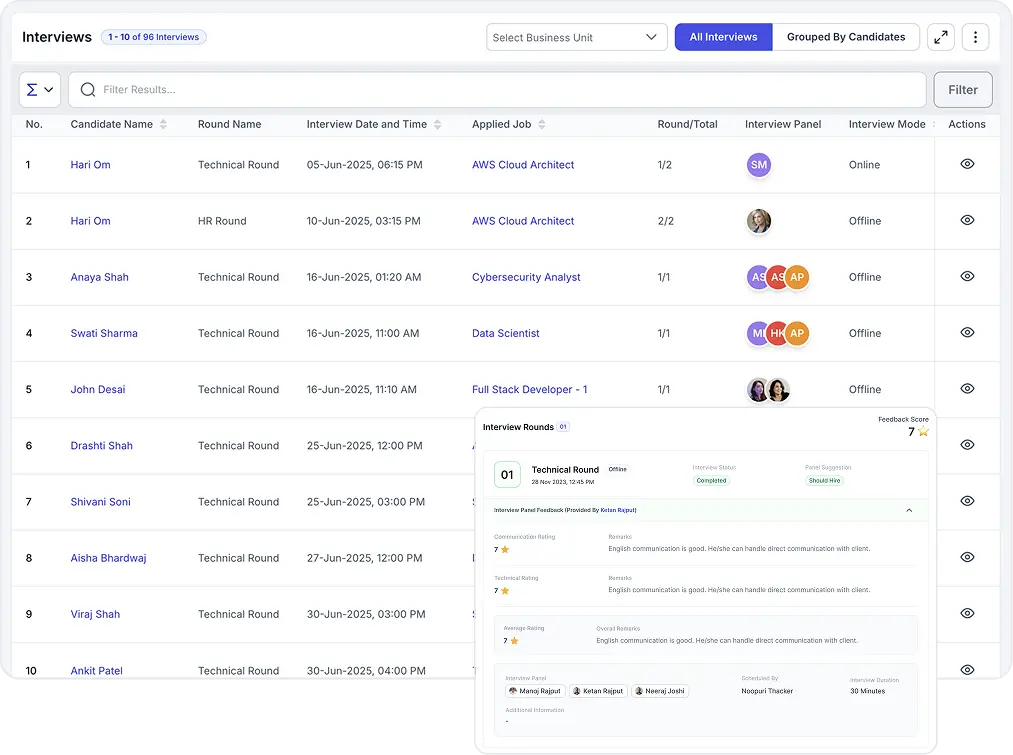Expand the Select Business Unit dropdown

coord(576,37)
